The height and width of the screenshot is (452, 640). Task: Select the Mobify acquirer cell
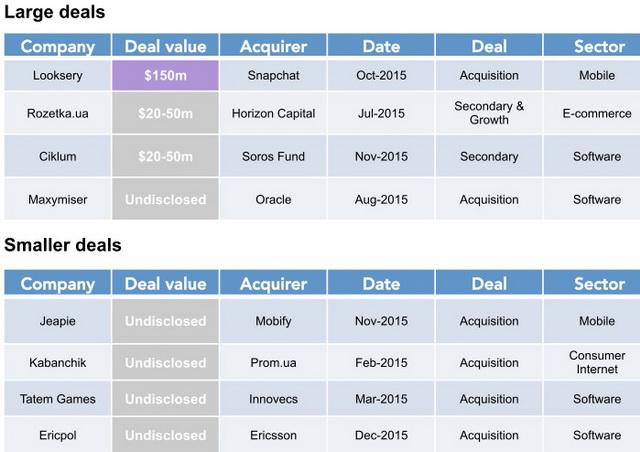point(273,322)
